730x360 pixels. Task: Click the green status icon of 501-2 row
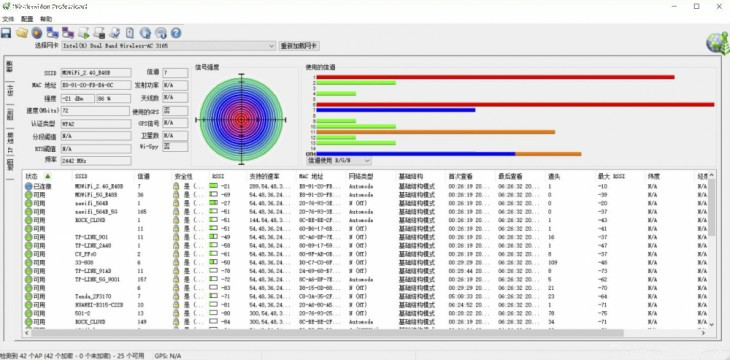[x=29, y=313]
